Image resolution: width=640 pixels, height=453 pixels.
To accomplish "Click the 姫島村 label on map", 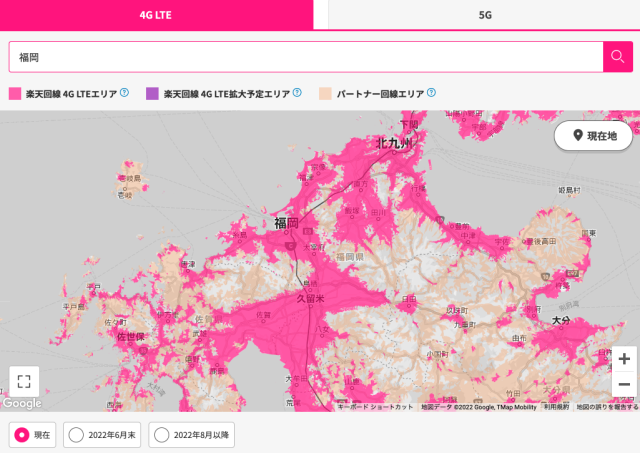I will coord(569,190).
